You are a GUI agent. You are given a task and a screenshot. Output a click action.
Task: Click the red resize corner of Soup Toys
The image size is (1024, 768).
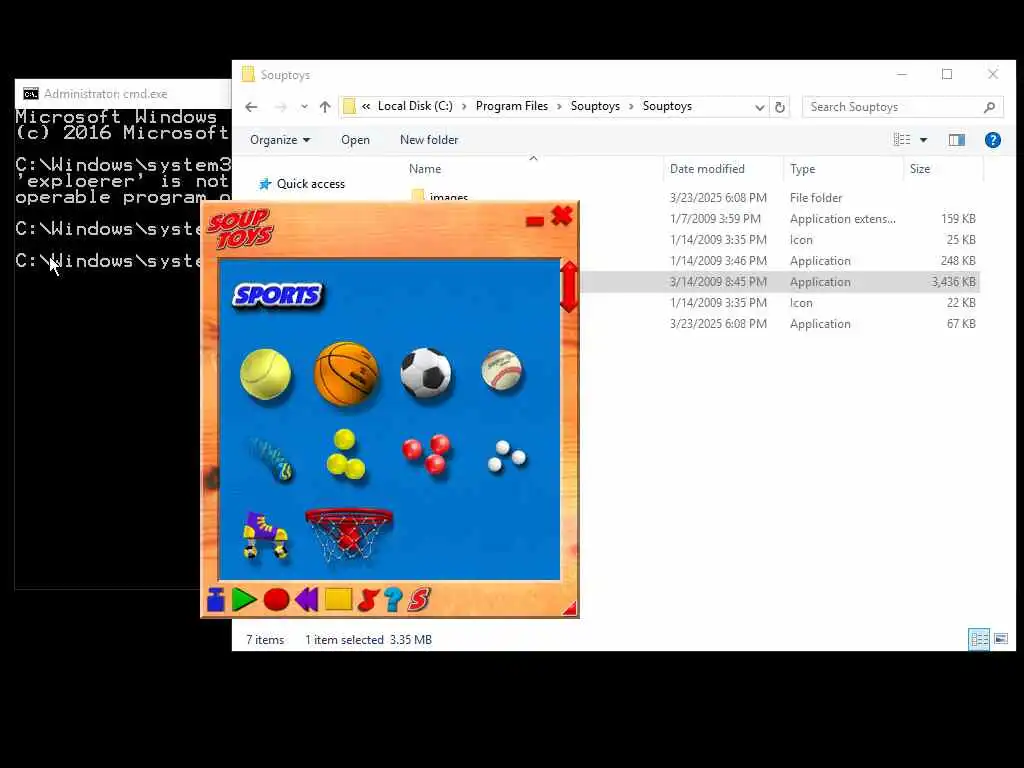(x=570, y=609)
